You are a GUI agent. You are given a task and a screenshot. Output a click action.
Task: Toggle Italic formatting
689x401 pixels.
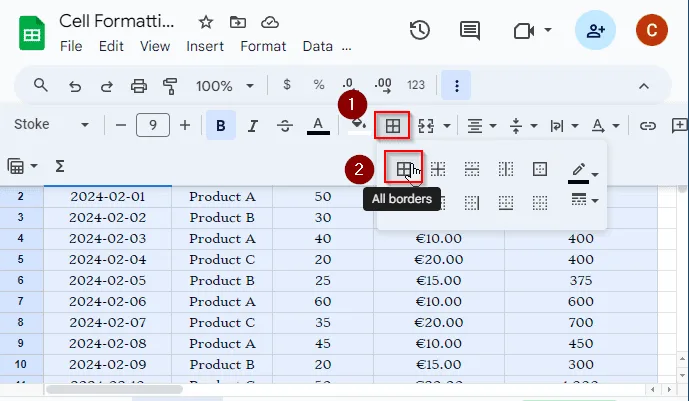tap(253, 126)
